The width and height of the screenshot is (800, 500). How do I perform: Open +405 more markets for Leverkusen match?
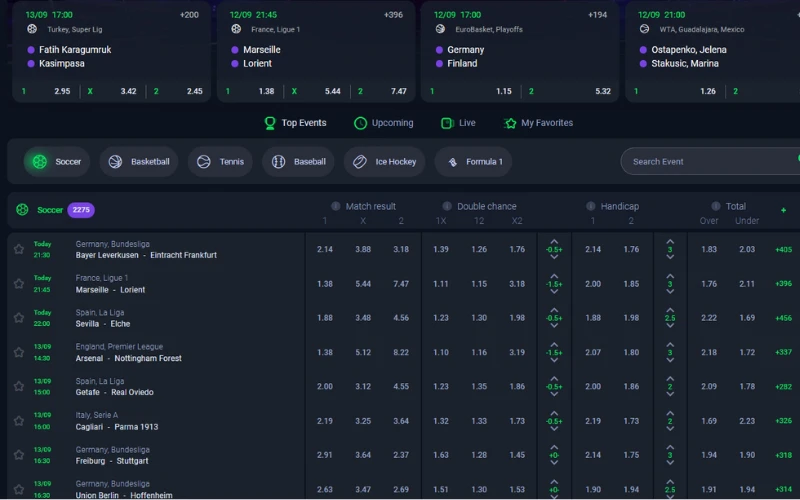click(784, 249)
